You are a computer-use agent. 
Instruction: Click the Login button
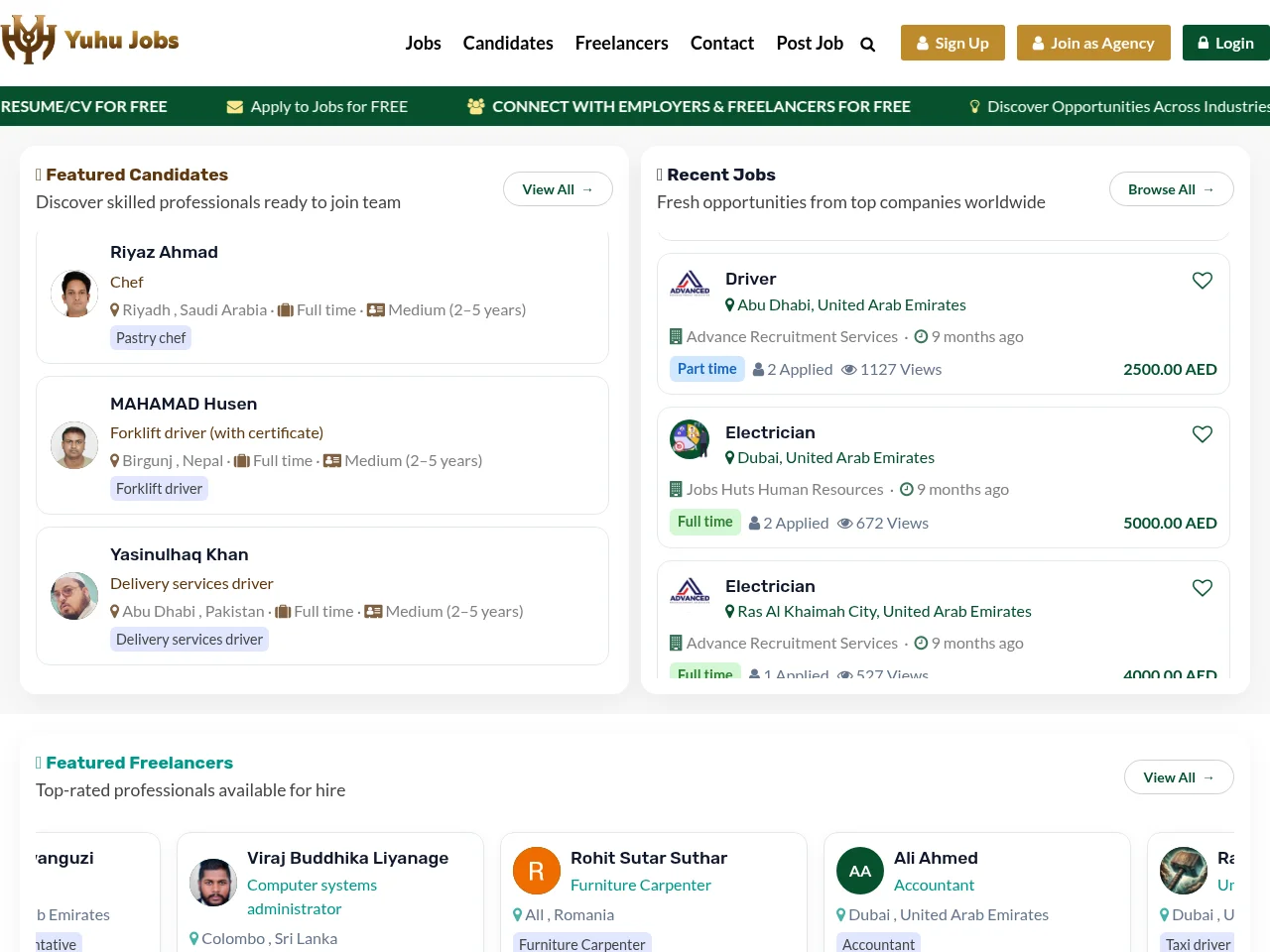[1226, 43]
